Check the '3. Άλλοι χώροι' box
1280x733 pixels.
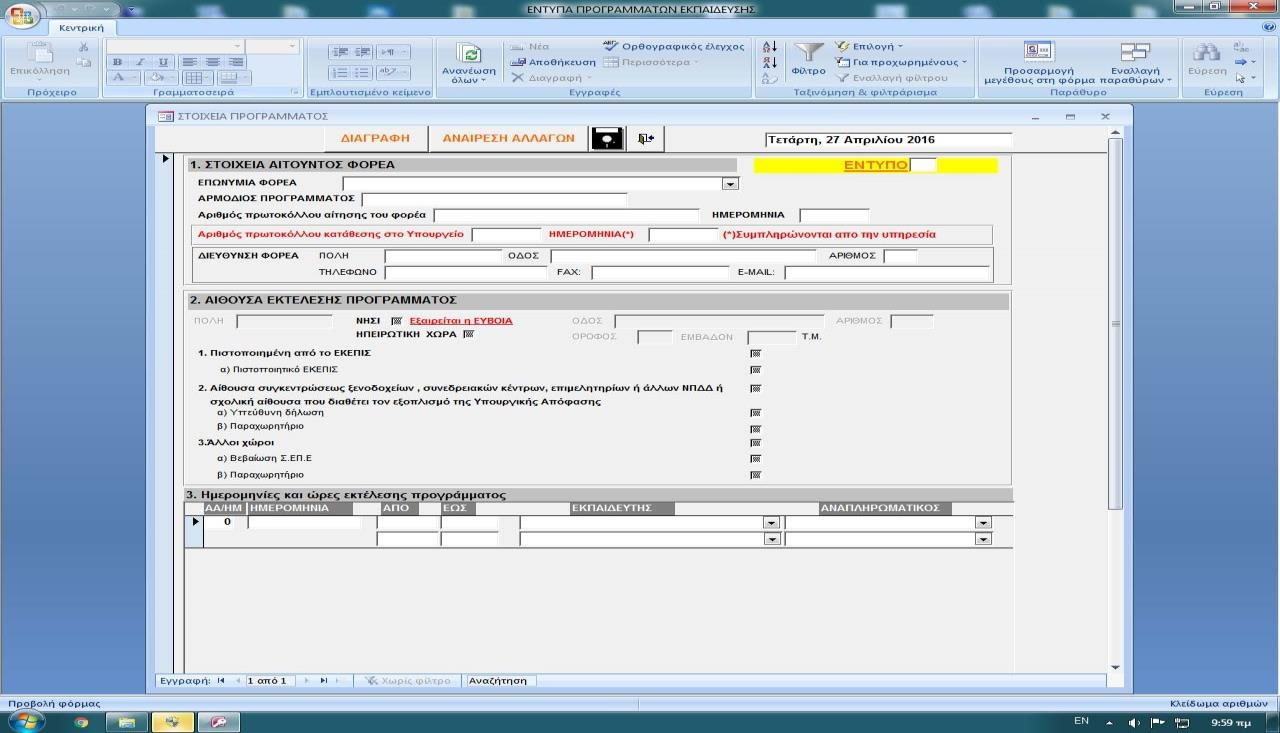coord(755,442)
